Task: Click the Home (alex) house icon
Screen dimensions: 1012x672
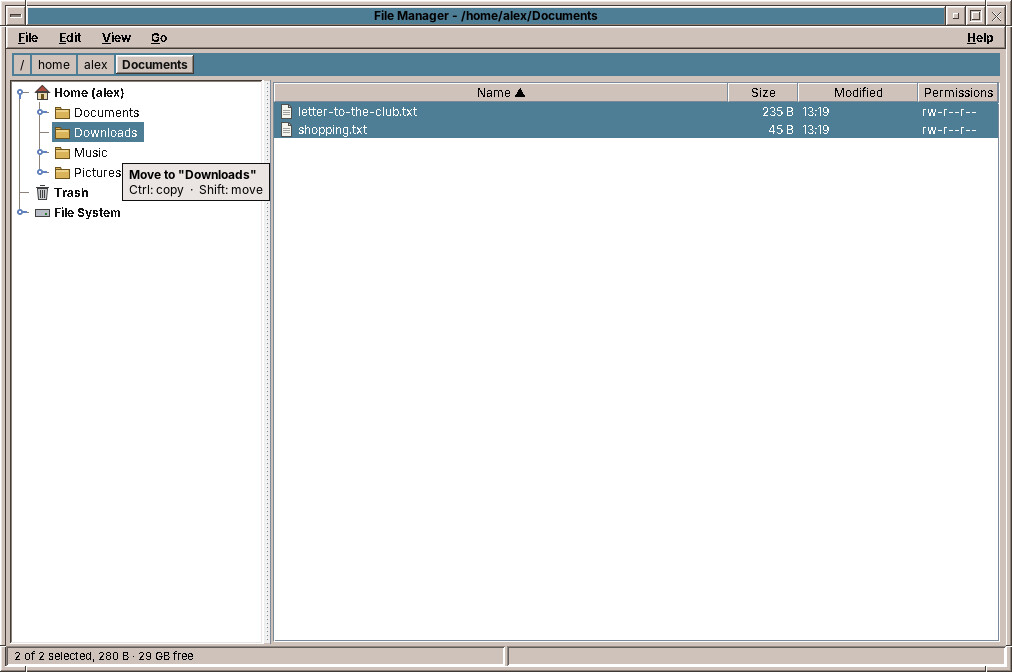Action: (x=43, y=92)
